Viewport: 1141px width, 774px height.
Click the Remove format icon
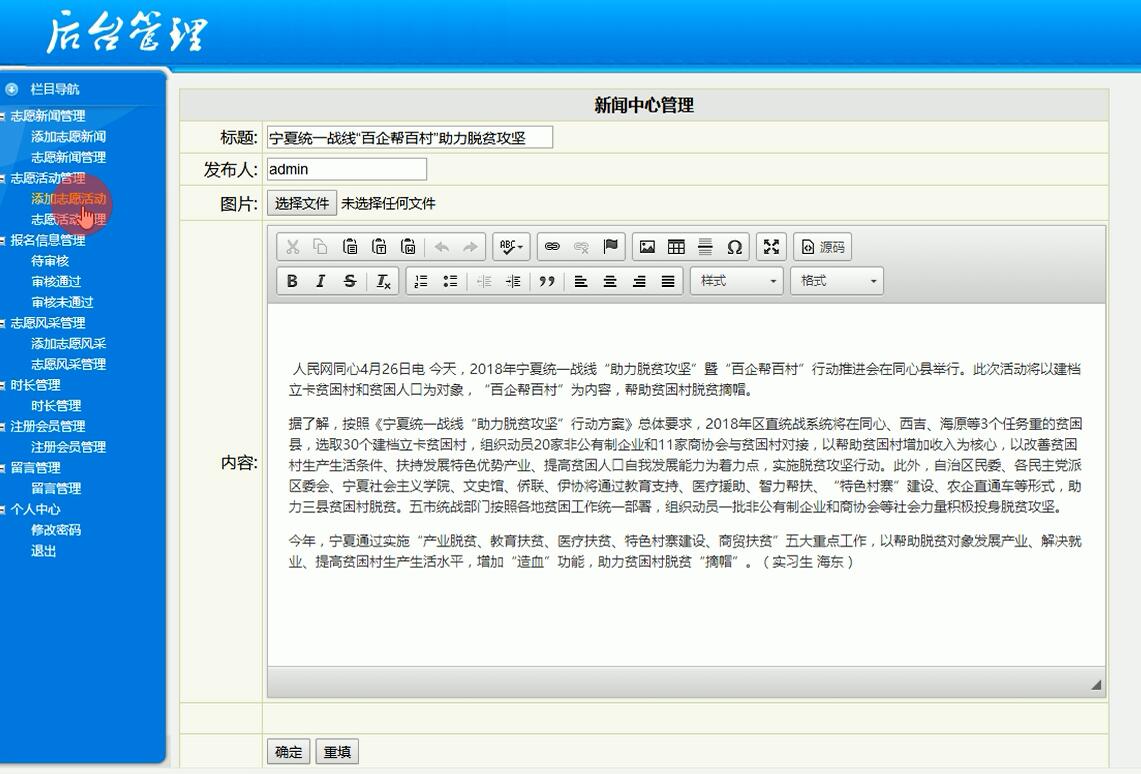tap(383, 281)
